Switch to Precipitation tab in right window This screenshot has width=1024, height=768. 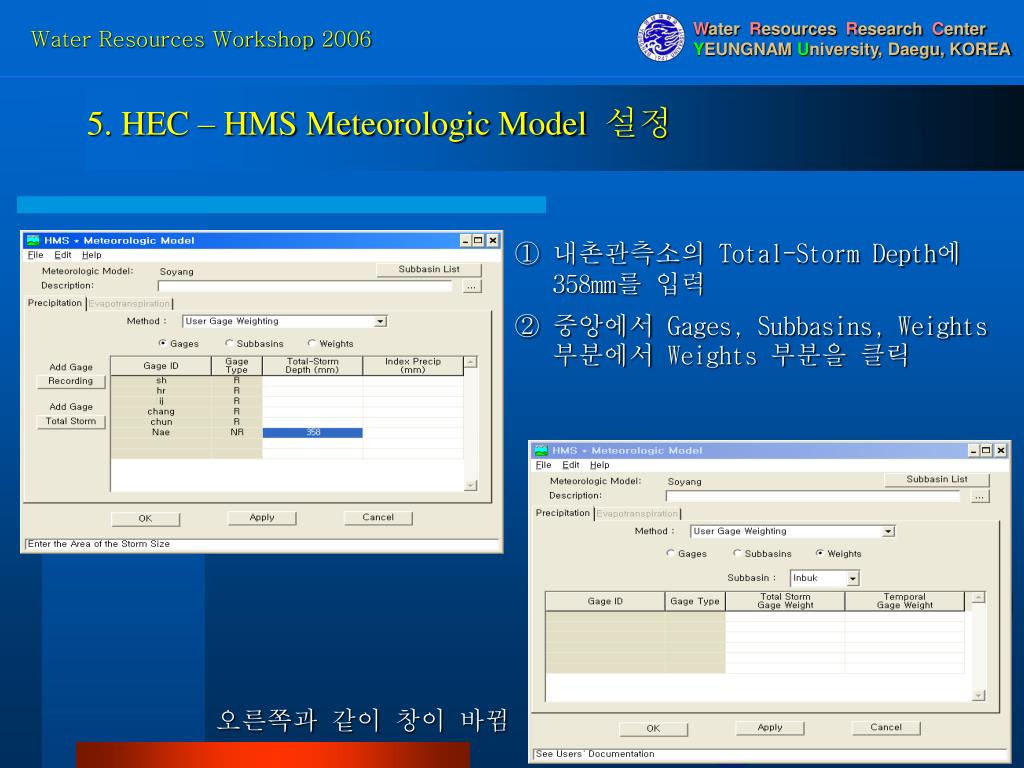click(x=563, y=513)
